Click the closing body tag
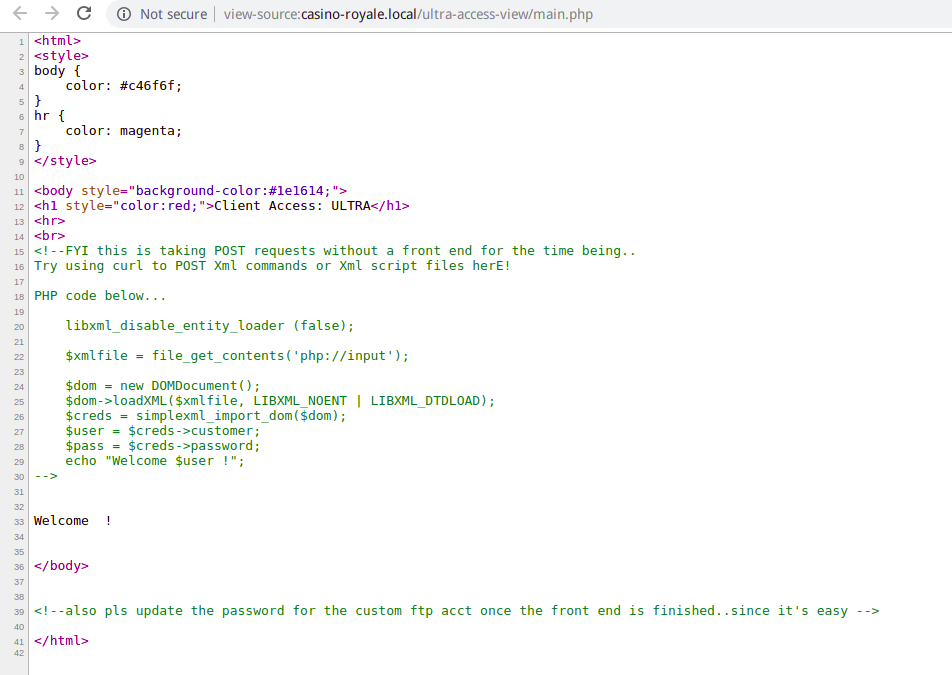Screen dimensions: 952x675 61,566
